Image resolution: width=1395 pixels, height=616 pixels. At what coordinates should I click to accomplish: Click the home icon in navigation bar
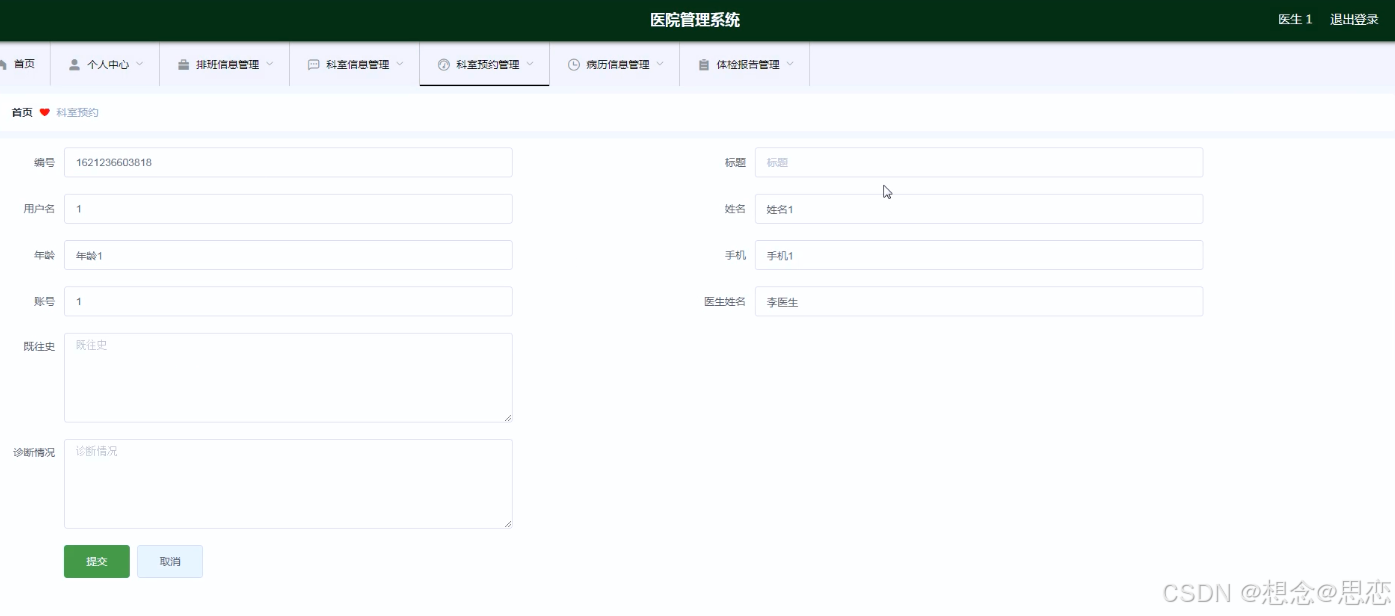(x=3, y=64)
